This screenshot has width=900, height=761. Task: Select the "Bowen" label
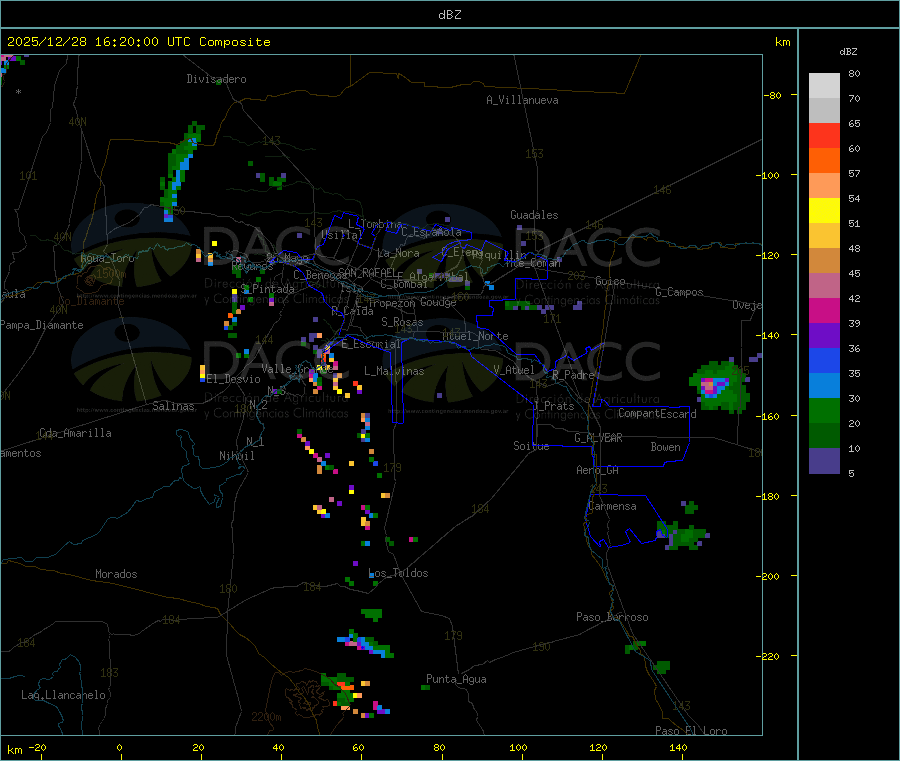pos(666,447)
